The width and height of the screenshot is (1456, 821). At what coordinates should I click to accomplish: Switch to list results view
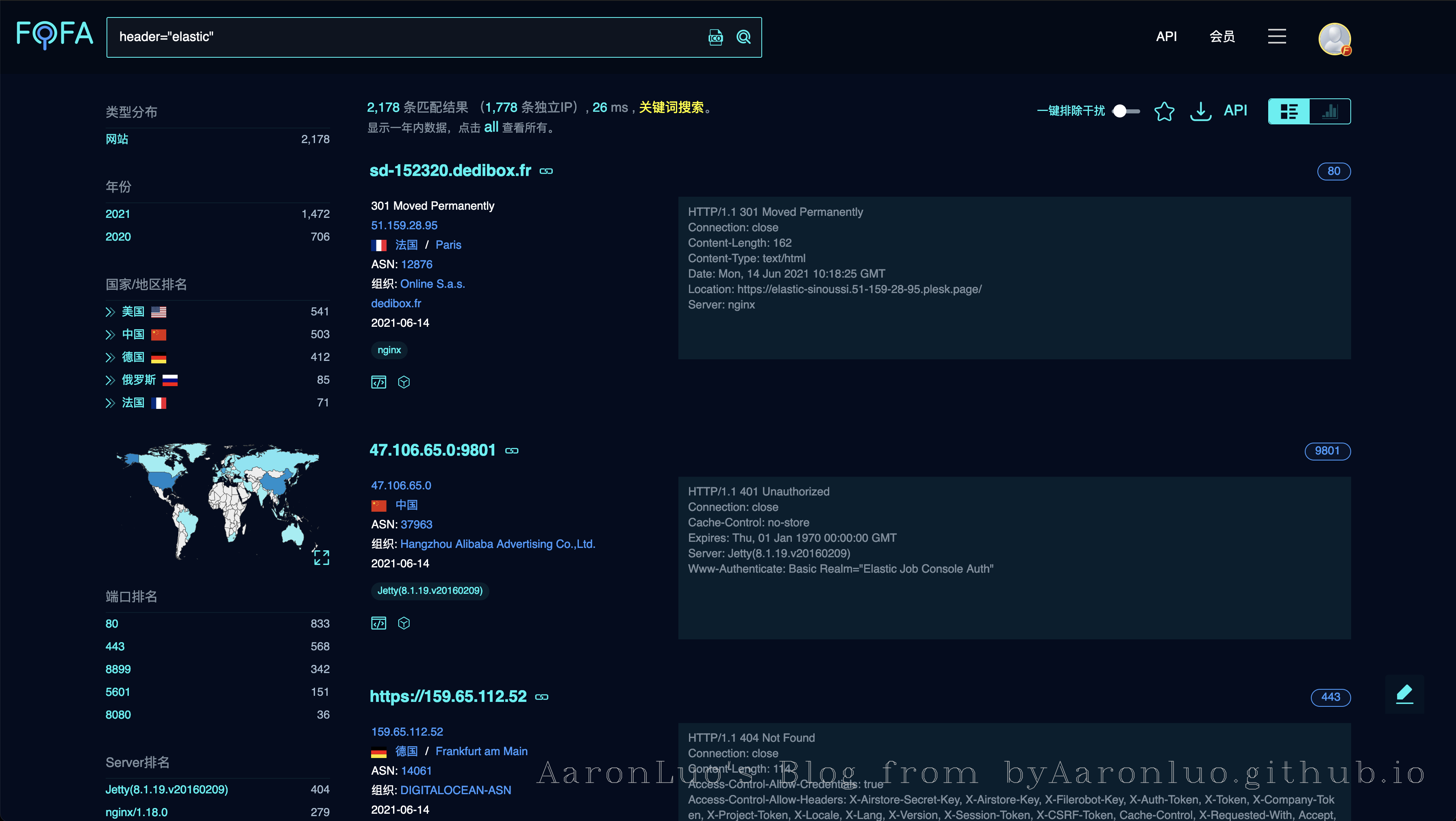(x=1289, y=111)
